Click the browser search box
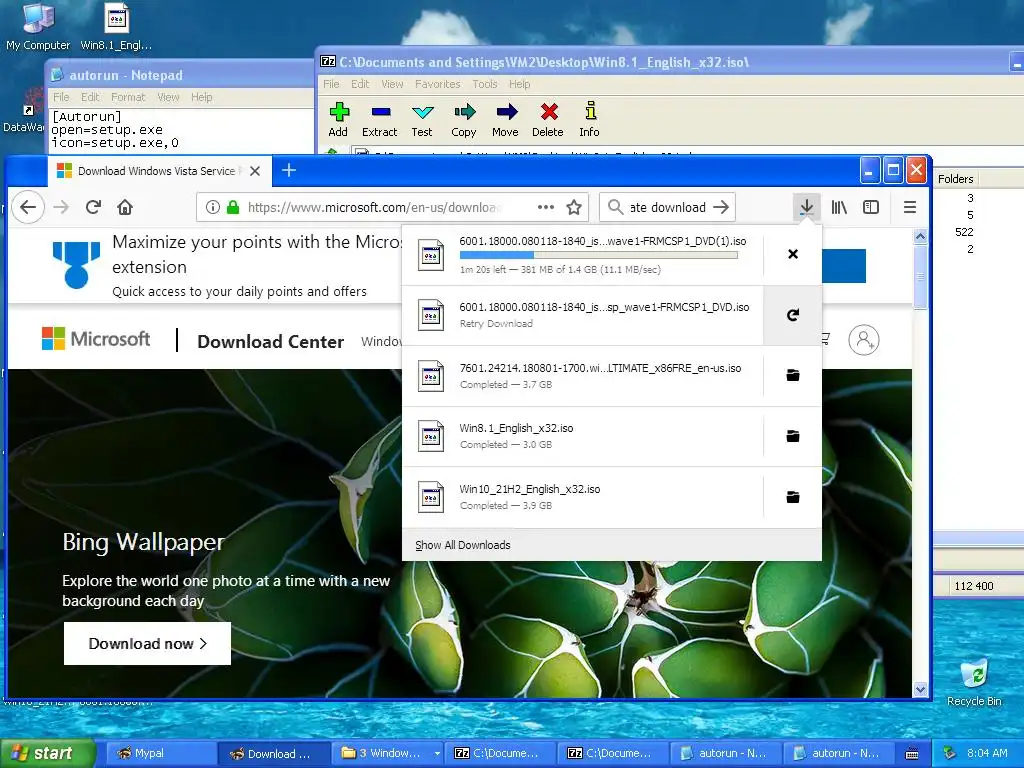 tap(666, 208)
